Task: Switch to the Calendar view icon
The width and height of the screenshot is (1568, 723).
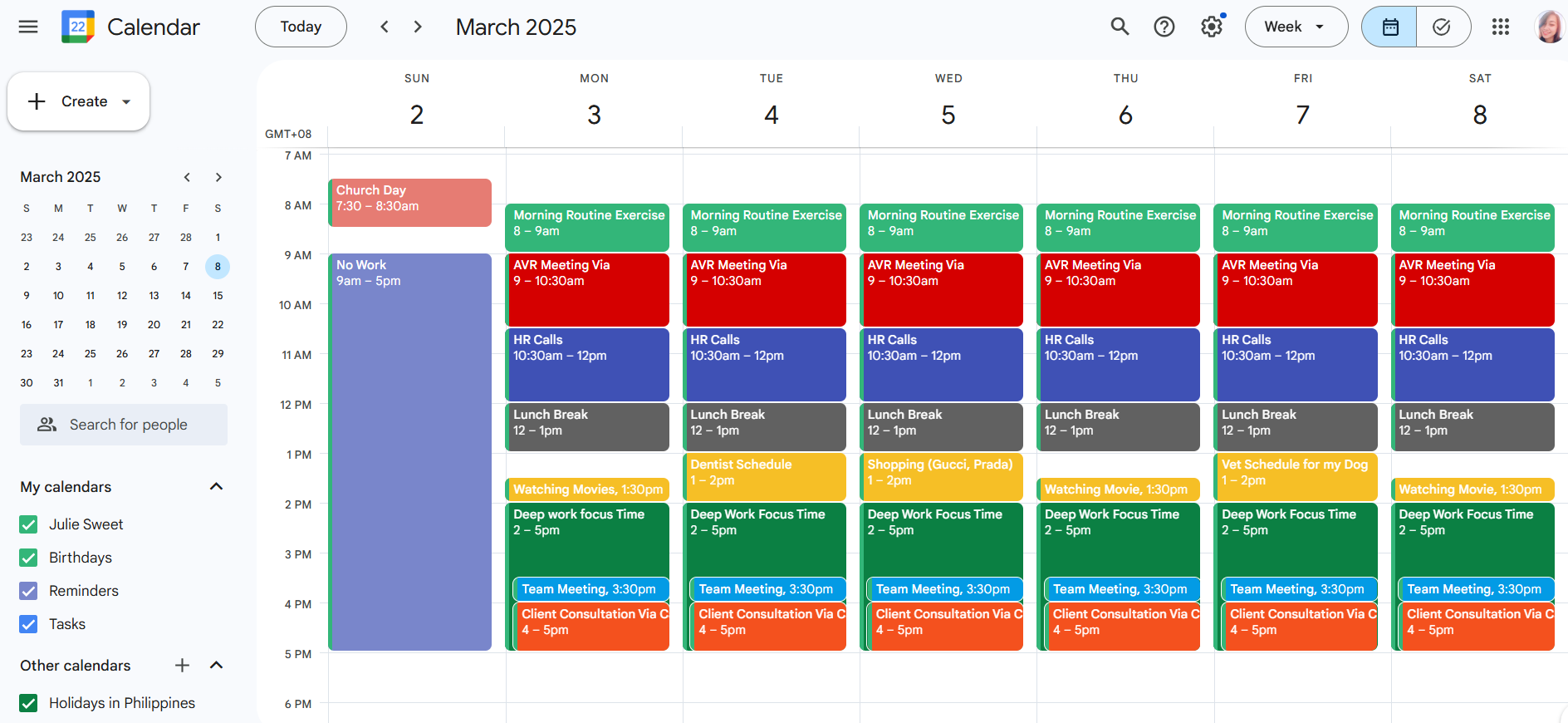Action: click(x=1389, y=27)
